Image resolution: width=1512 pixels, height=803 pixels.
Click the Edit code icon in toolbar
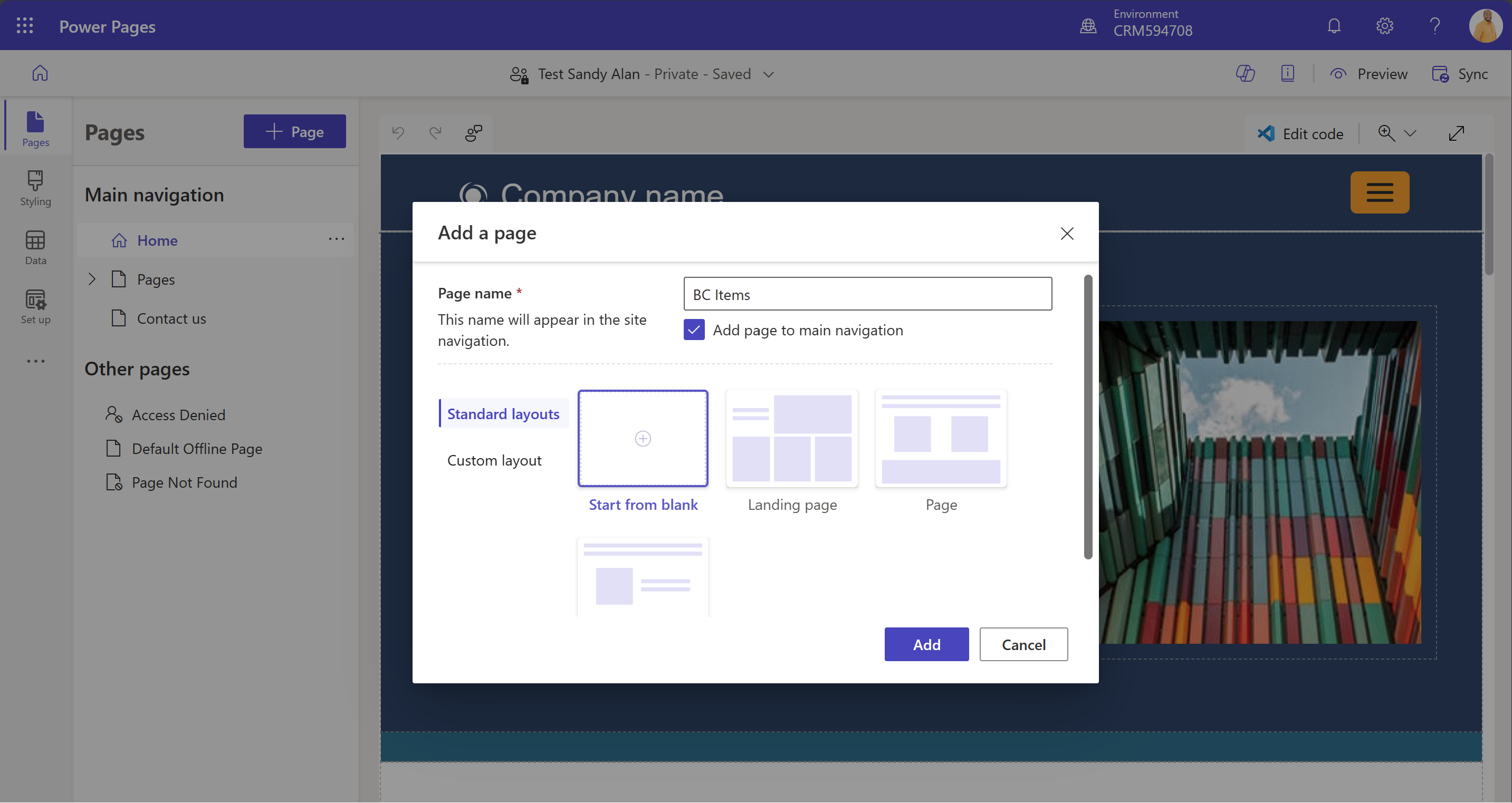tap(1267, 132)
